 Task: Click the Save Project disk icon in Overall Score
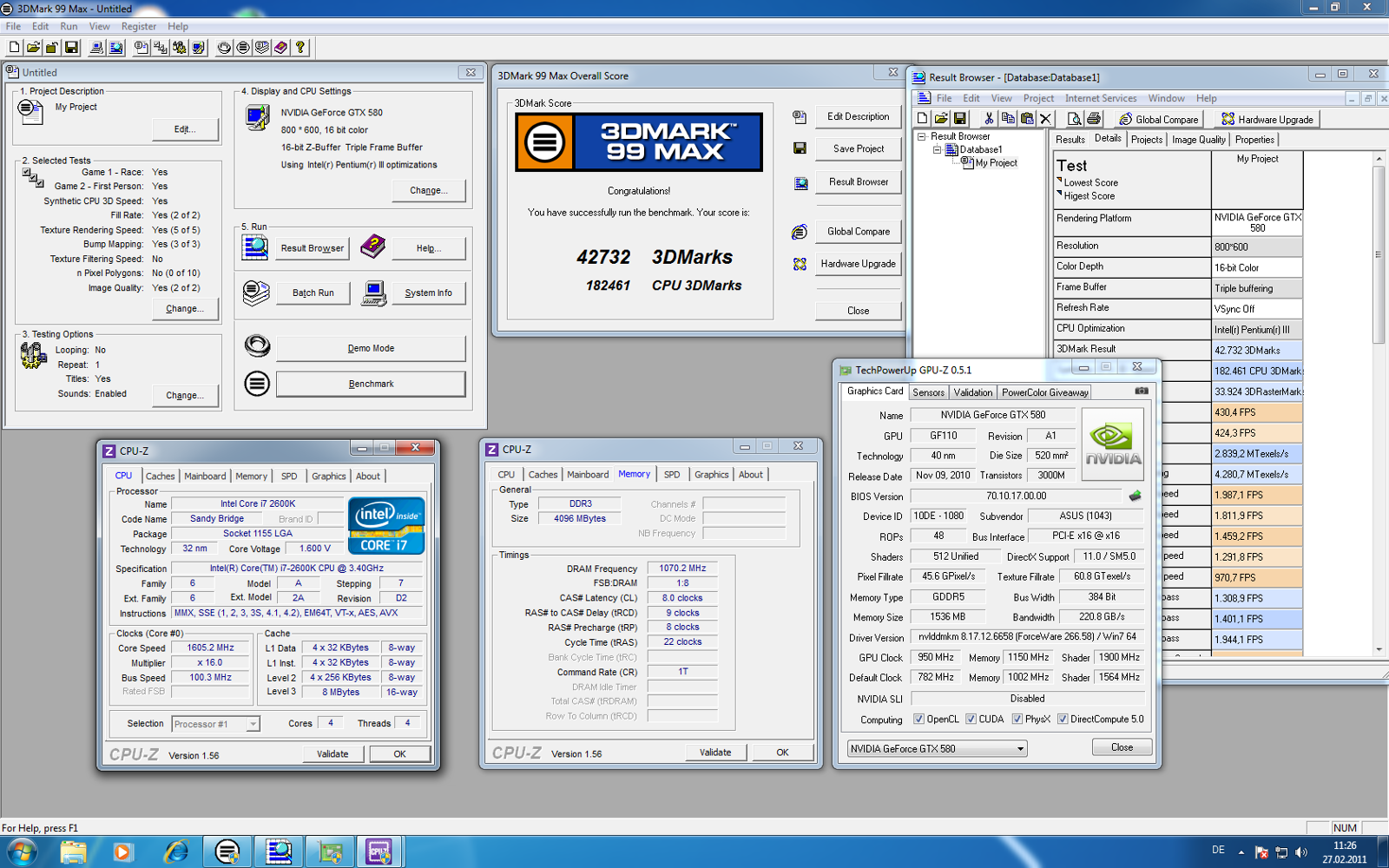pyautogui.click(x=800, y=148)
